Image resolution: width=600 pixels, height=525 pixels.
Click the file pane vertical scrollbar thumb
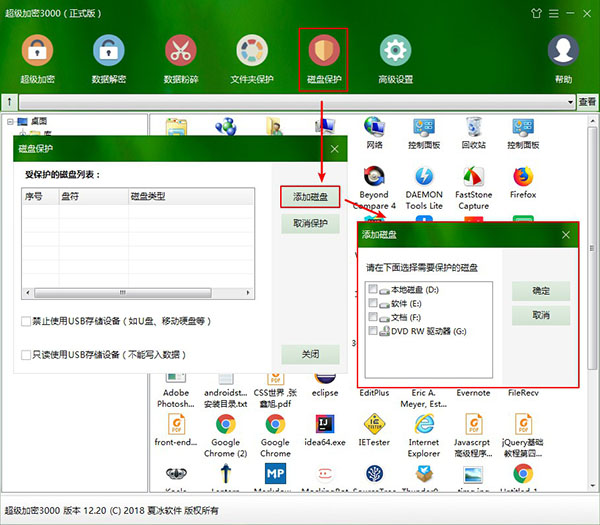pyautogui.click(x=592, y=249)
